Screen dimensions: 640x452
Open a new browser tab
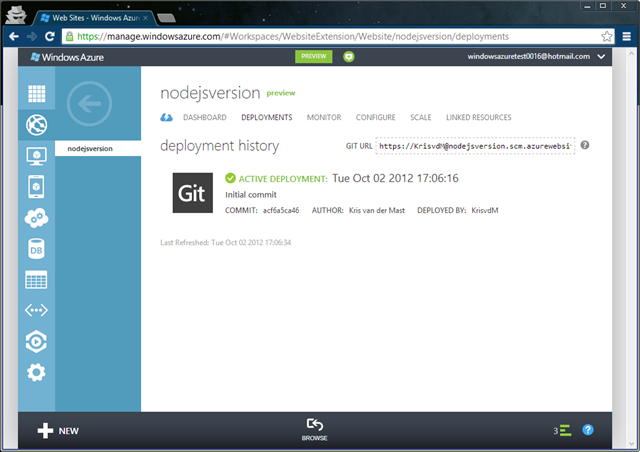click(x=166, y=18)
